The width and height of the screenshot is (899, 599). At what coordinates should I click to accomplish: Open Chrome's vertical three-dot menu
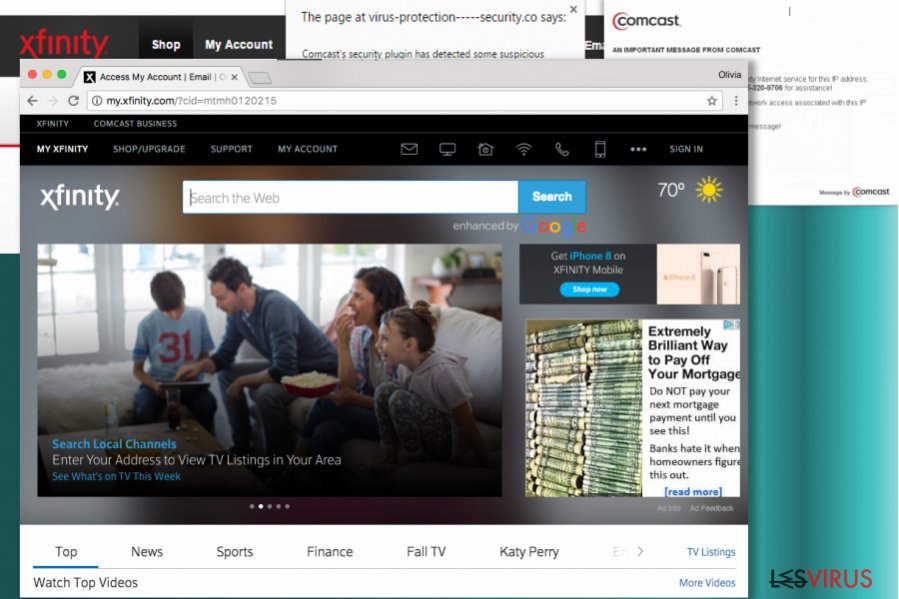click(736, 100)
